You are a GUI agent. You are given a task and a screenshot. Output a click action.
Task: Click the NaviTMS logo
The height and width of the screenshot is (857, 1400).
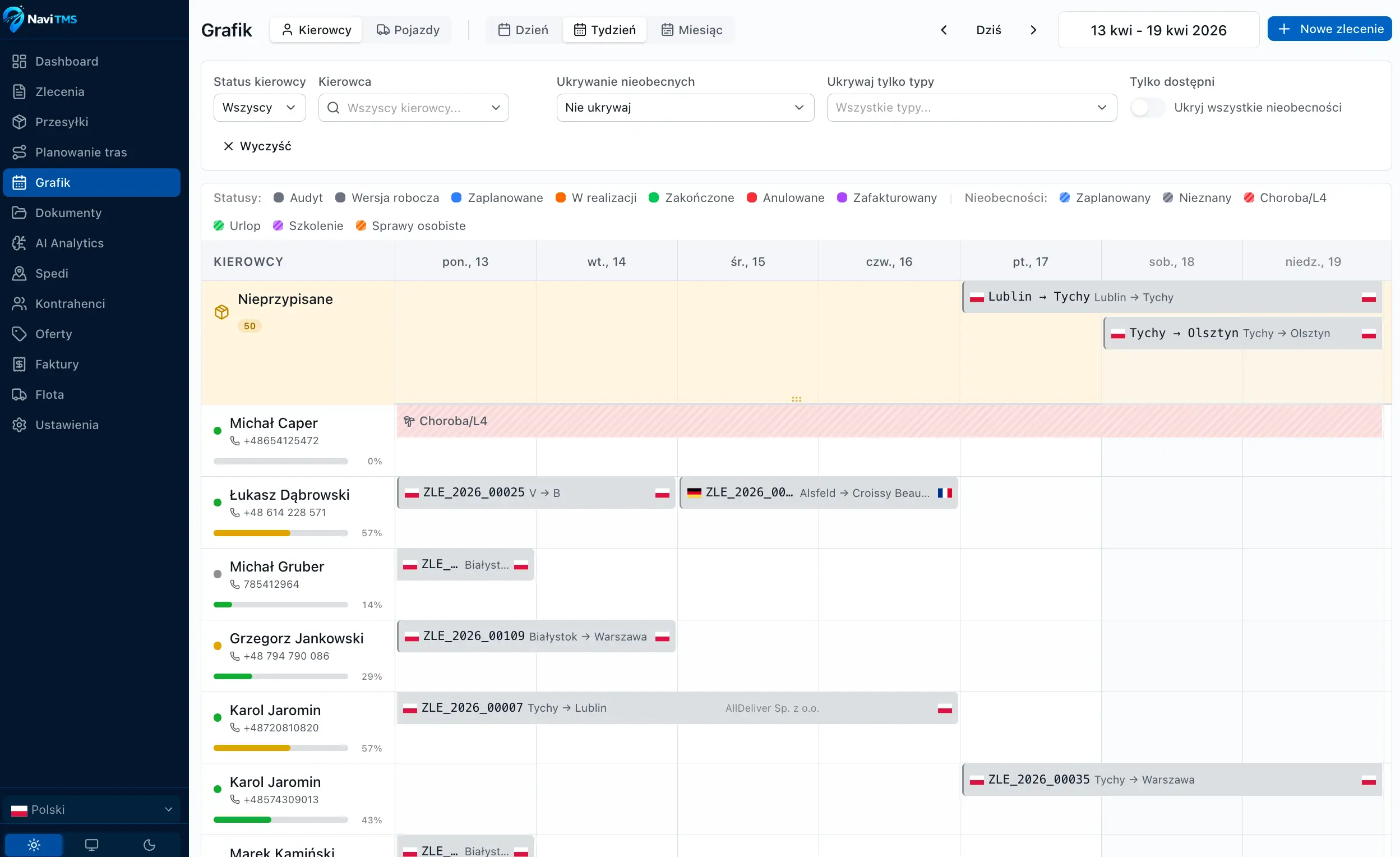coord(40,19)
